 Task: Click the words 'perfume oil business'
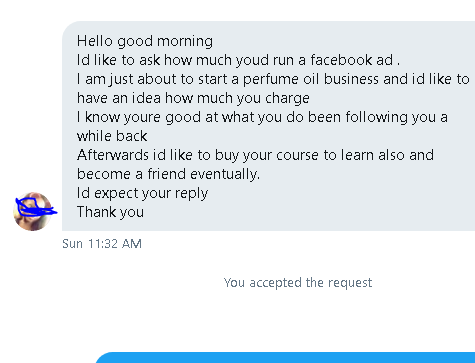(x=311, y=79)
